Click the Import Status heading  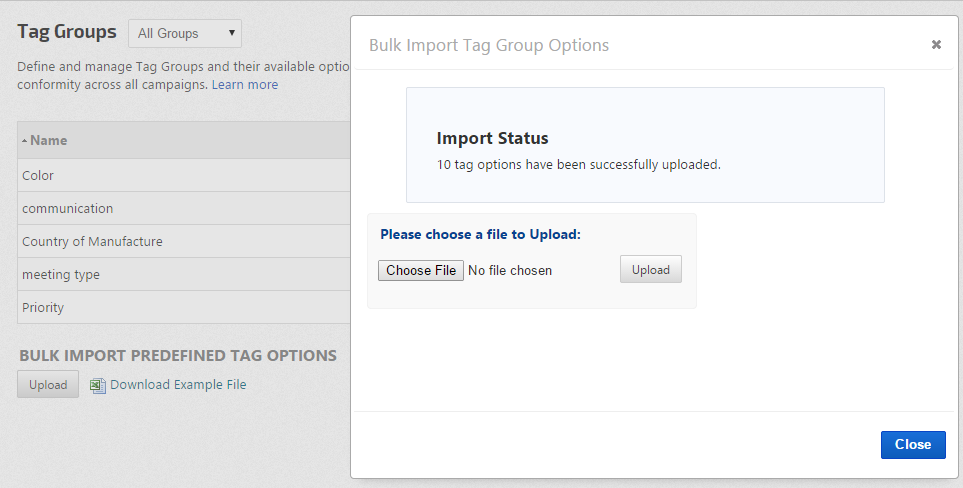click(493, 139)
